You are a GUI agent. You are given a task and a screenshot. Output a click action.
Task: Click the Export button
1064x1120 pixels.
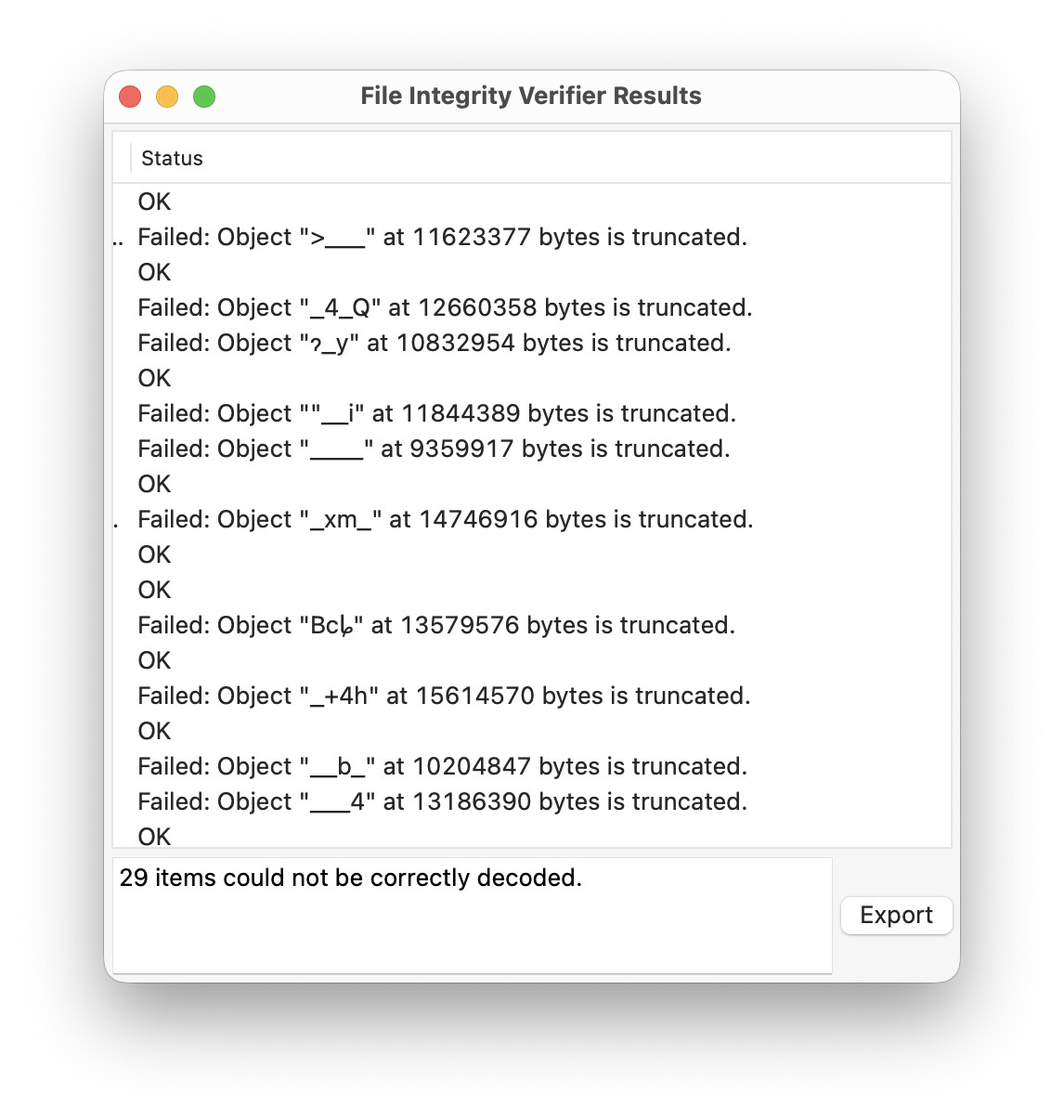896,916
